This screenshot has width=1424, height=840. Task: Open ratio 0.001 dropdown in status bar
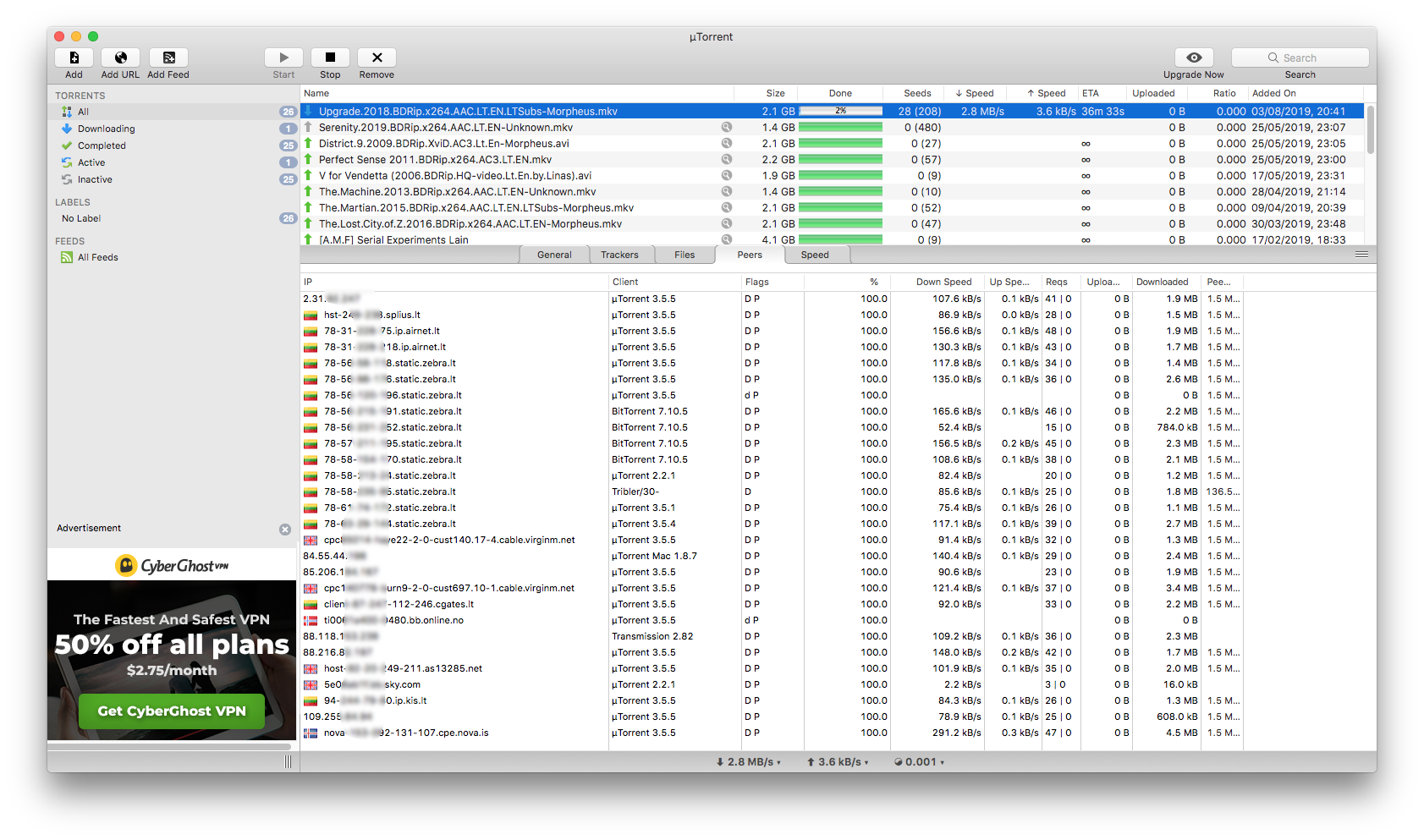coord(920,762)
